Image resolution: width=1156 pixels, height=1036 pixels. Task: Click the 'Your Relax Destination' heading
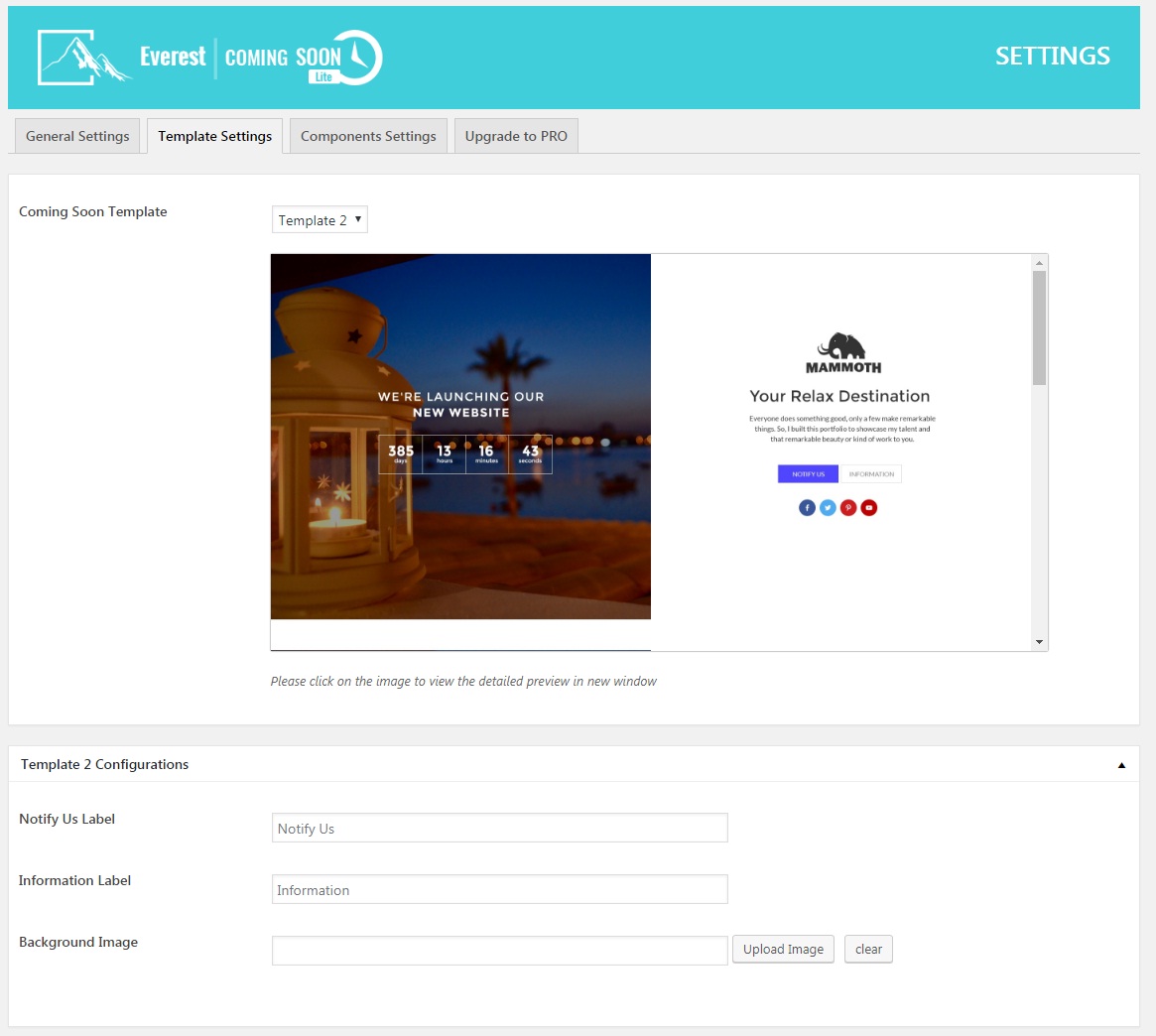pyautogui.click(x=839, y=396)
